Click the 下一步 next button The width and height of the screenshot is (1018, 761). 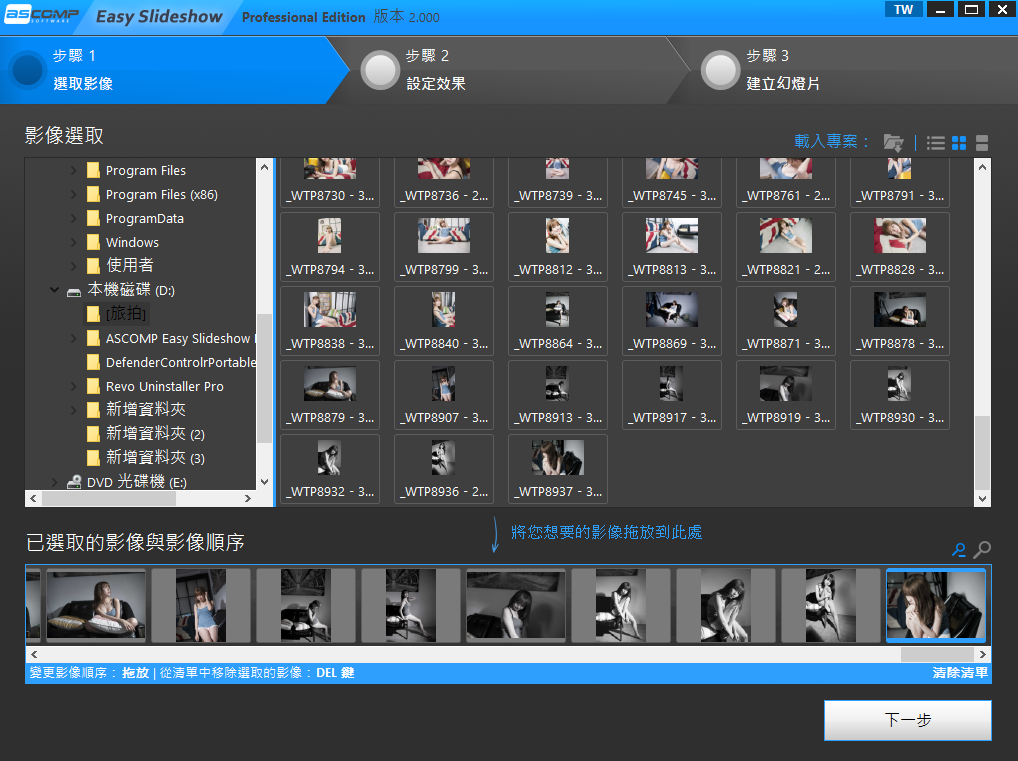pos(907,720)
